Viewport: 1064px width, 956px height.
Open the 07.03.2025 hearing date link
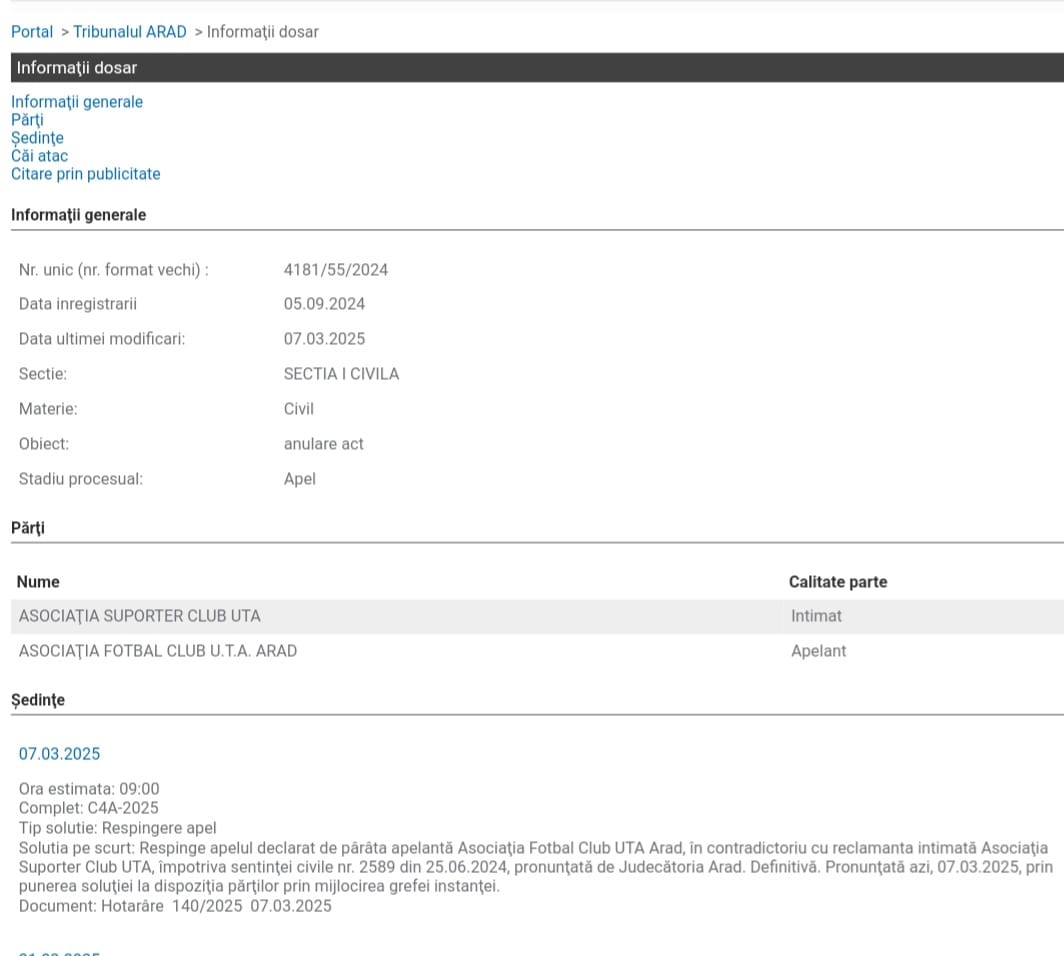59,754
